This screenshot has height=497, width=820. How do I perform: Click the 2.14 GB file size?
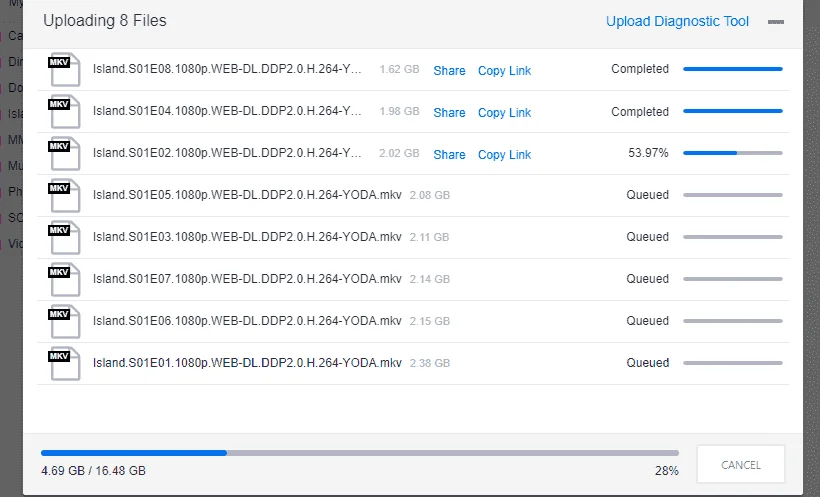click(x=429, y=279)
